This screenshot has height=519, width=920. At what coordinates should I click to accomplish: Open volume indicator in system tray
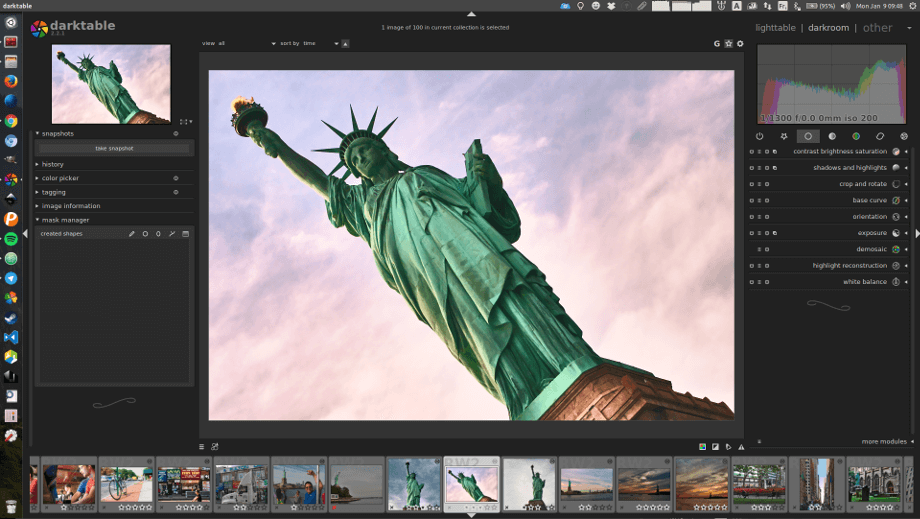click(845, 6)
